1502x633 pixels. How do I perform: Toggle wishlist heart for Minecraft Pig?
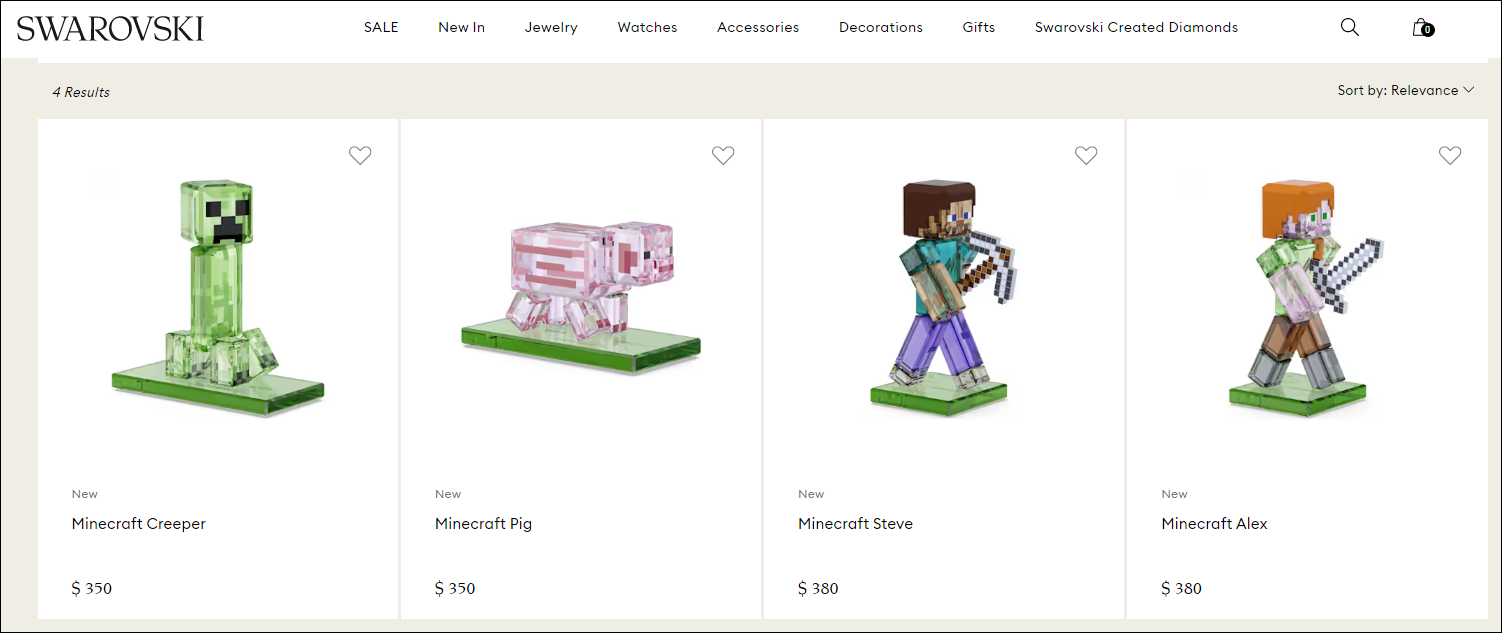(723, 155)
